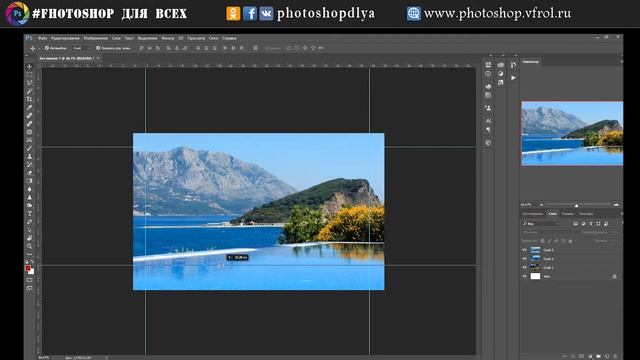Click the align top edges button
640x360 pixels.
(x=141, y=48)
